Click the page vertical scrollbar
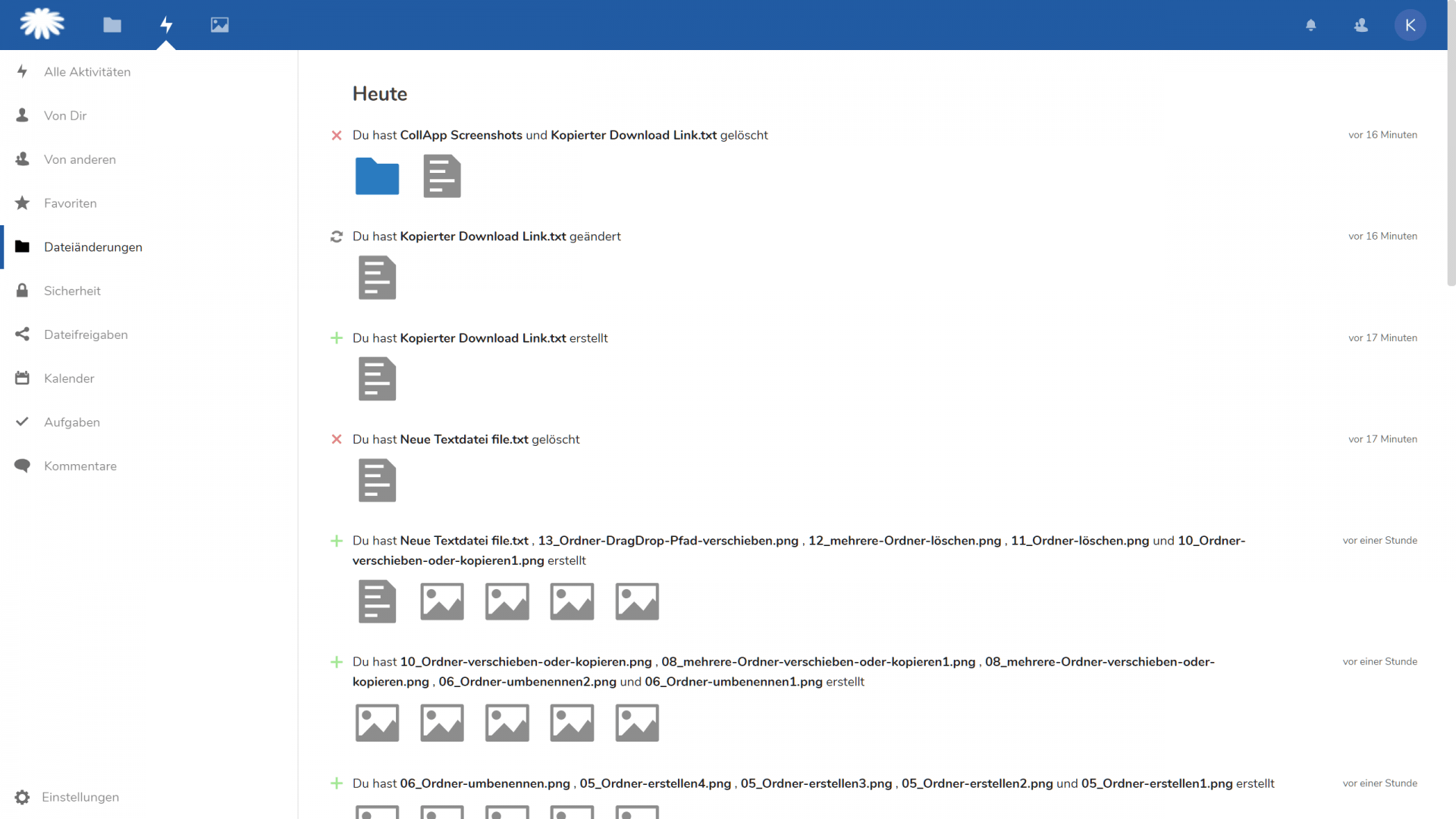Viewport: 1456px width, 819px height. pyautogui.click(x=1451, y=168)
